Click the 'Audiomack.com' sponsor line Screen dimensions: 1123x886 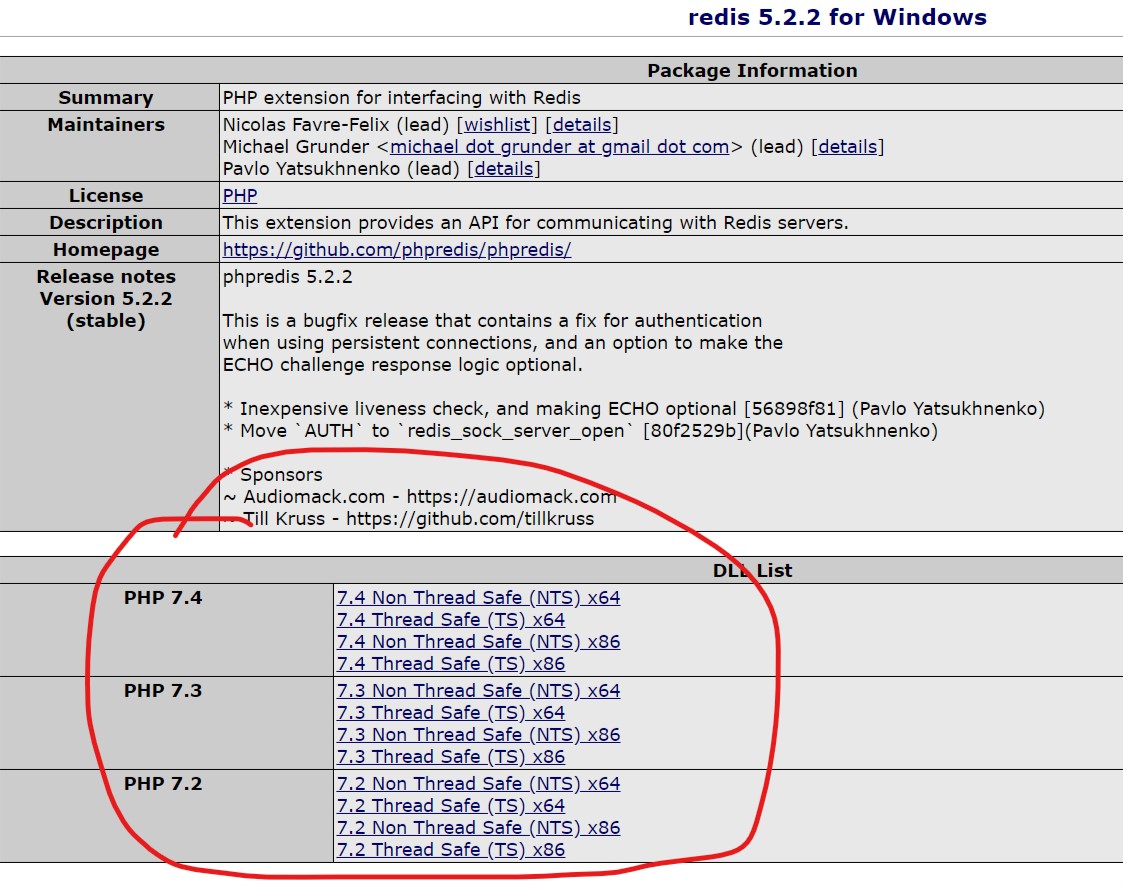420,496
